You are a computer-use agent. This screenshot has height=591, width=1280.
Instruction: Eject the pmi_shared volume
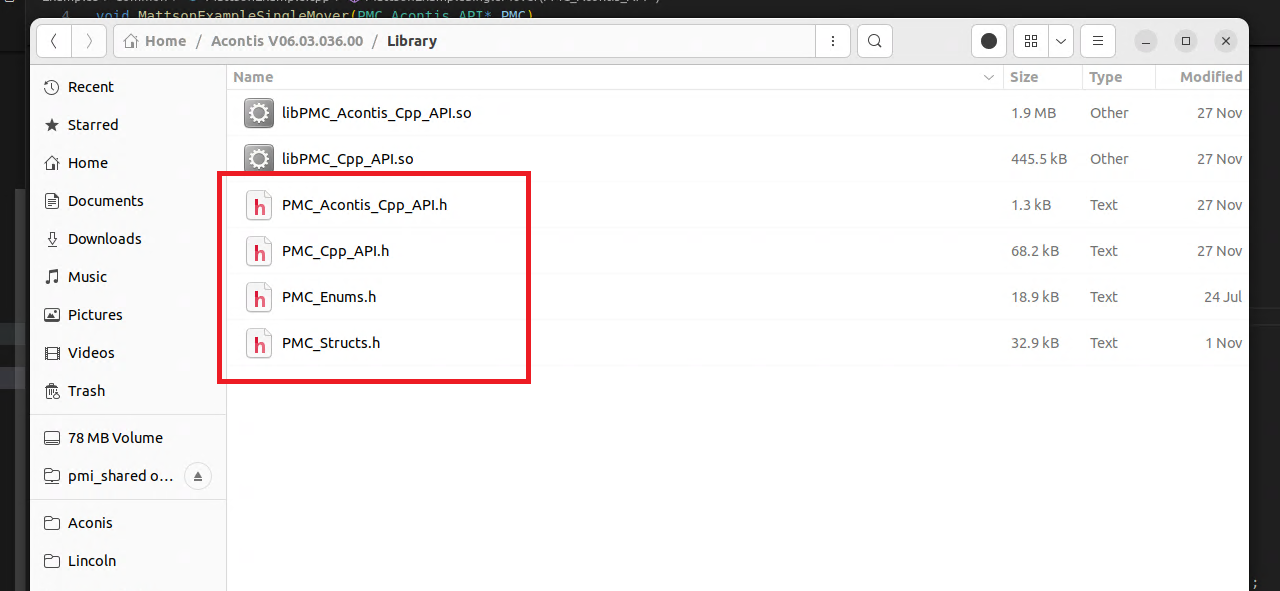coord(198,476)
